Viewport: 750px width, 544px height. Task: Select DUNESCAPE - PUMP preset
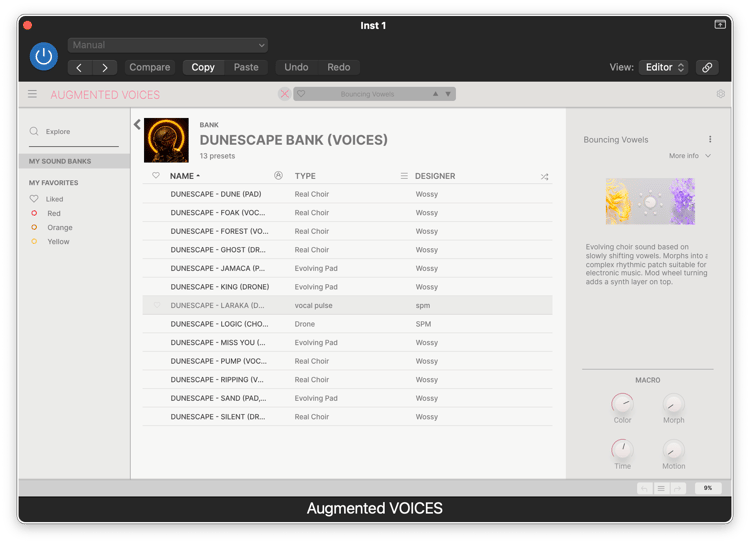coord(347,361)
